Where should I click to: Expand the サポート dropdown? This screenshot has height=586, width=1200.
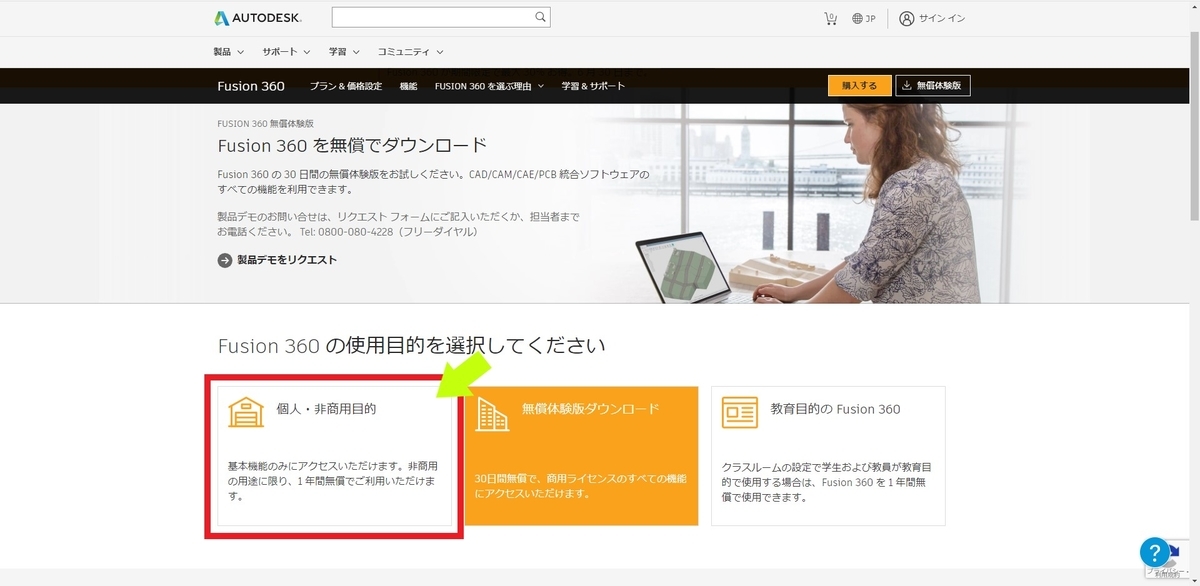281,51
